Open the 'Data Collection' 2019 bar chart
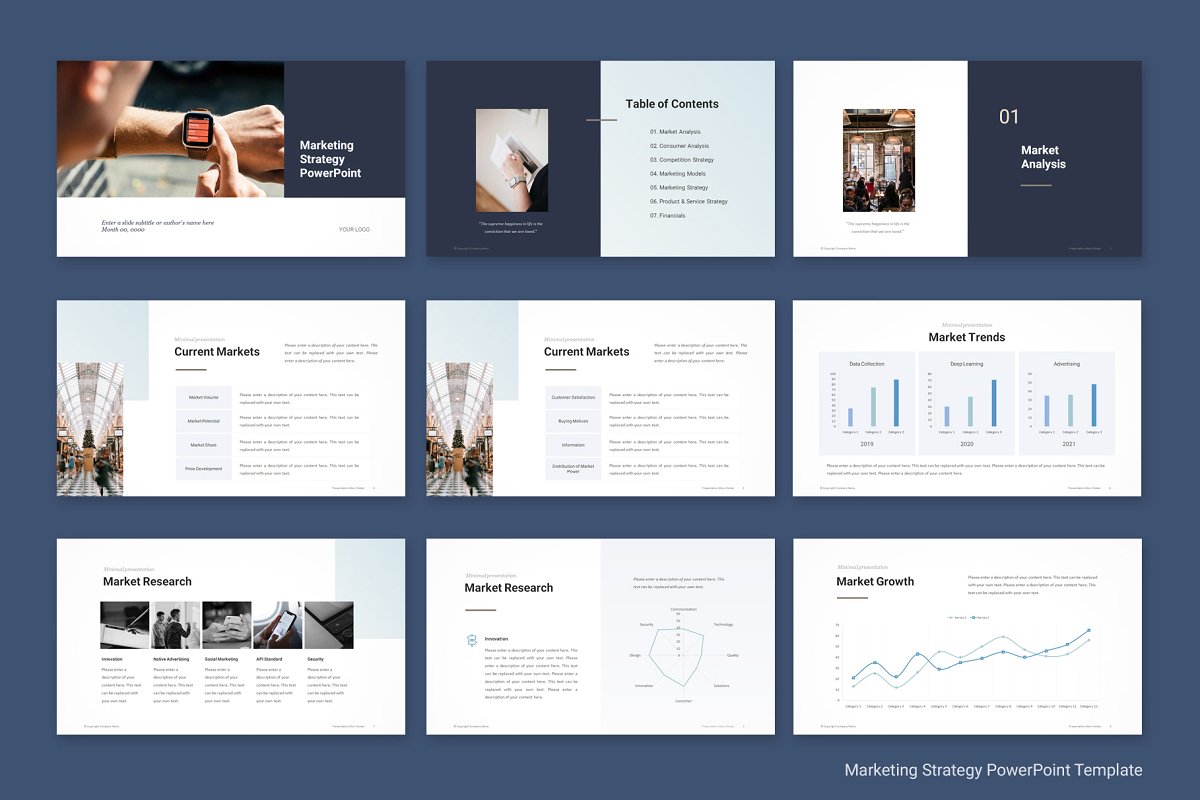 [x=867, y=402]
